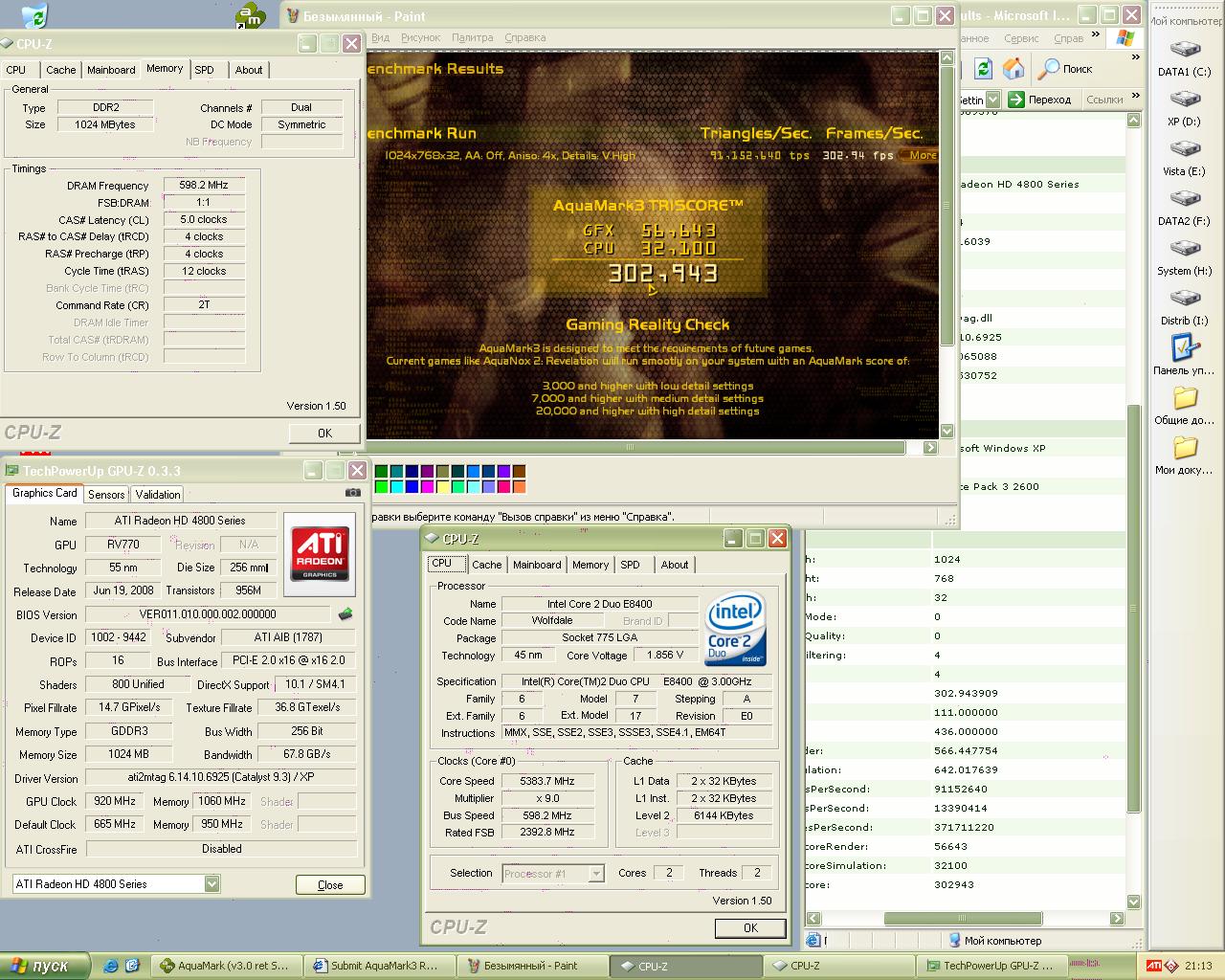
Task: Open the Справка menu in Paint
Action: coord(524,37)
